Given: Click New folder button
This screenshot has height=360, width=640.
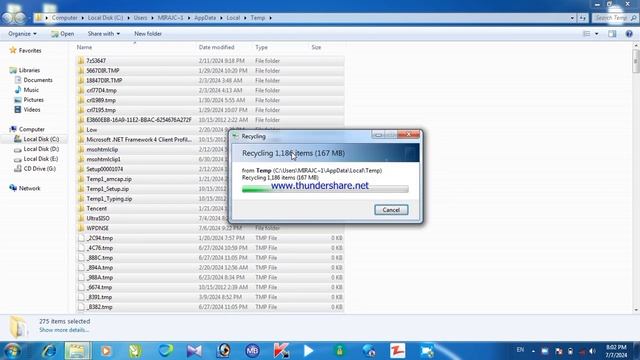Looking at the screenshot, I should (x=148, y=34).
